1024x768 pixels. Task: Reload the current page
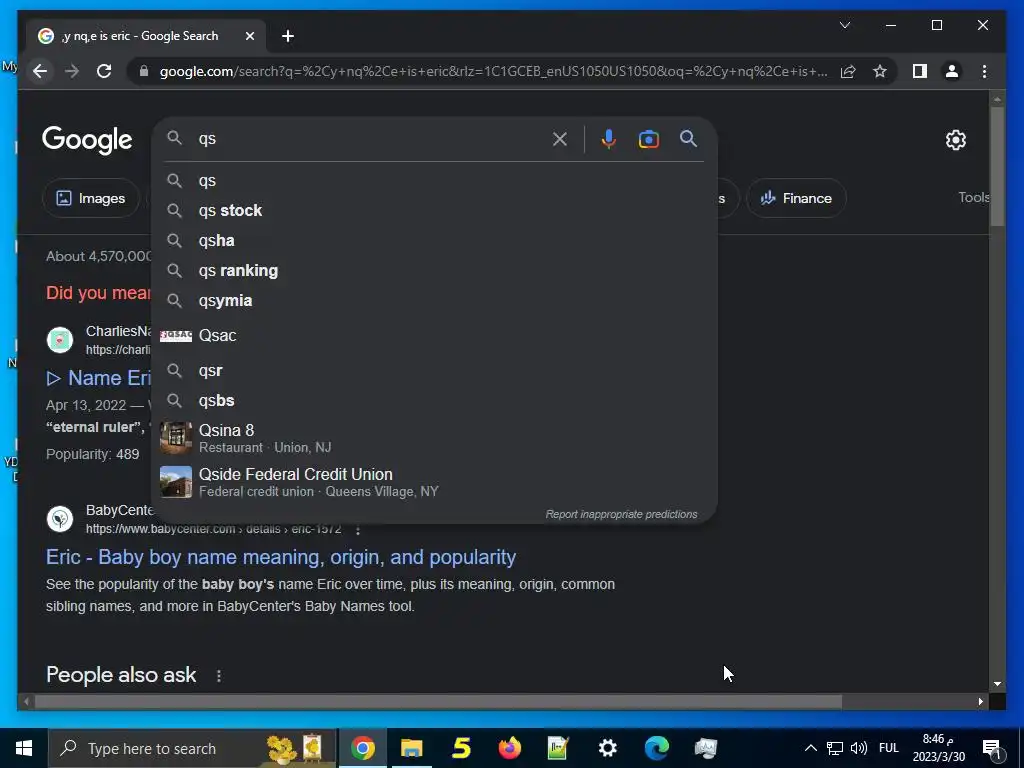pyautogui.click(x=104, y=71)
